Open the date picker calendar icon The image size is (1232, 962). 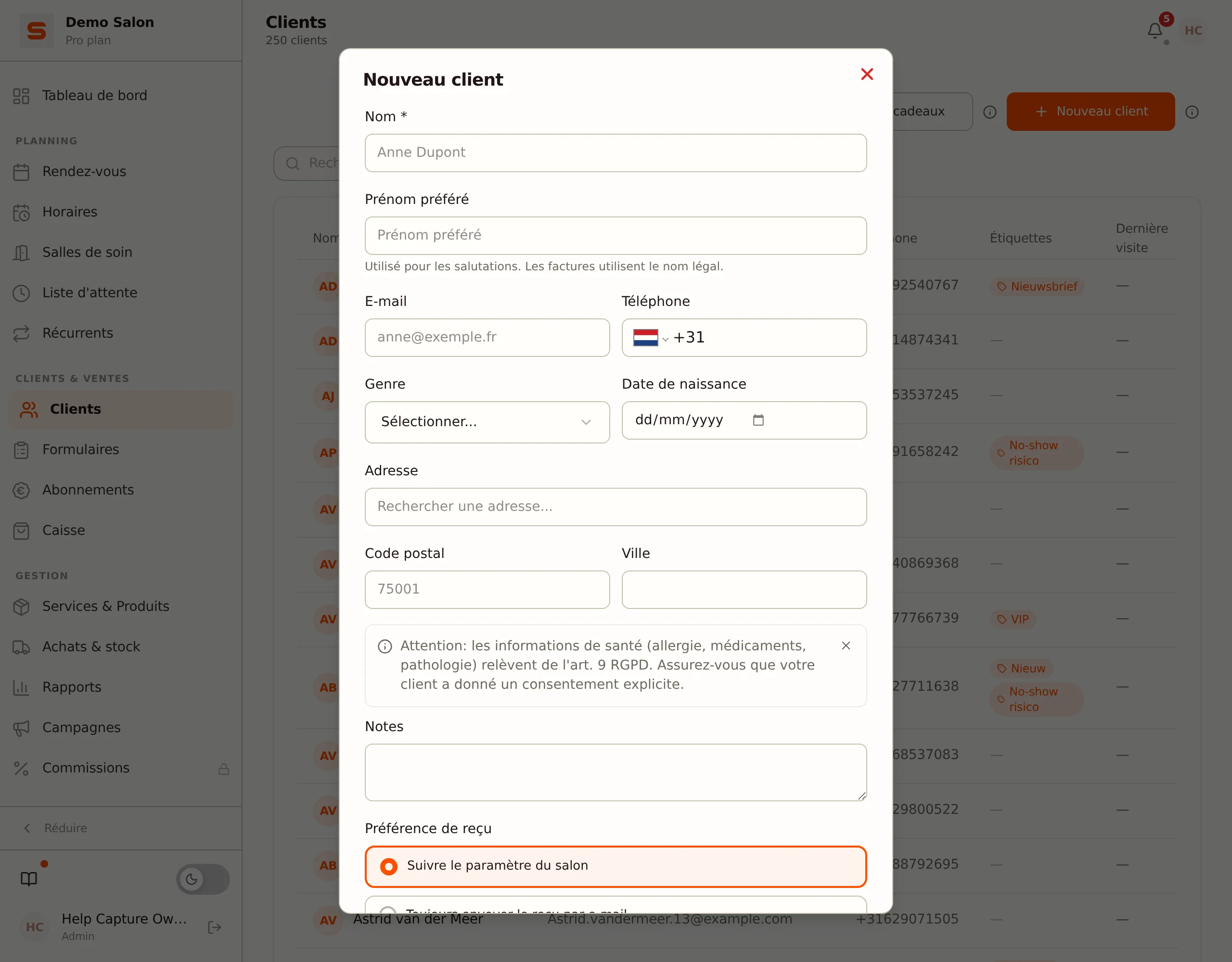[x=758, y=420]
